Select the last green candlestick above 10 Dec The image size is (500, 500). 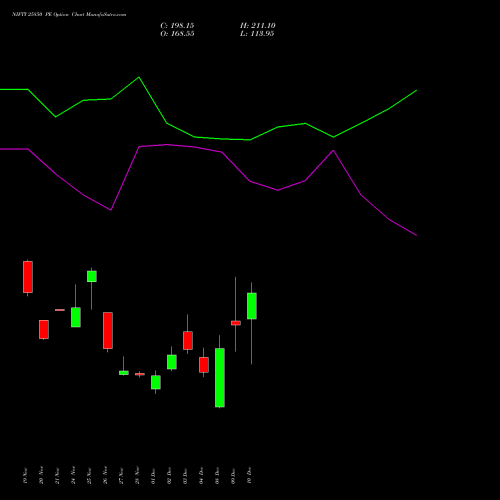(x=252, y=306)
